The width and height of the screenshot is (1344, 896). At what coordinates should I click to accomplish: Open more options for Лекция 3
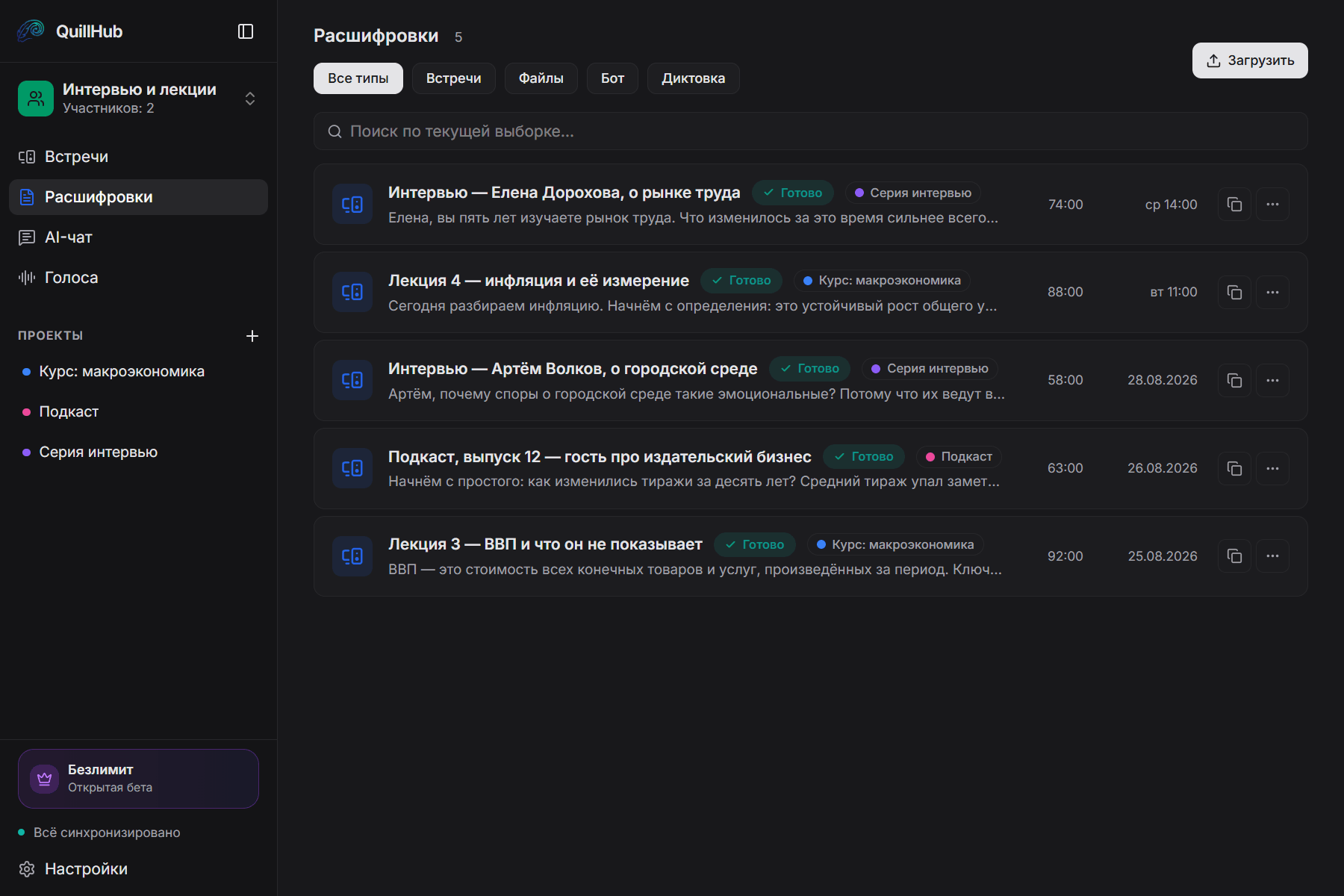point(1272,556)
